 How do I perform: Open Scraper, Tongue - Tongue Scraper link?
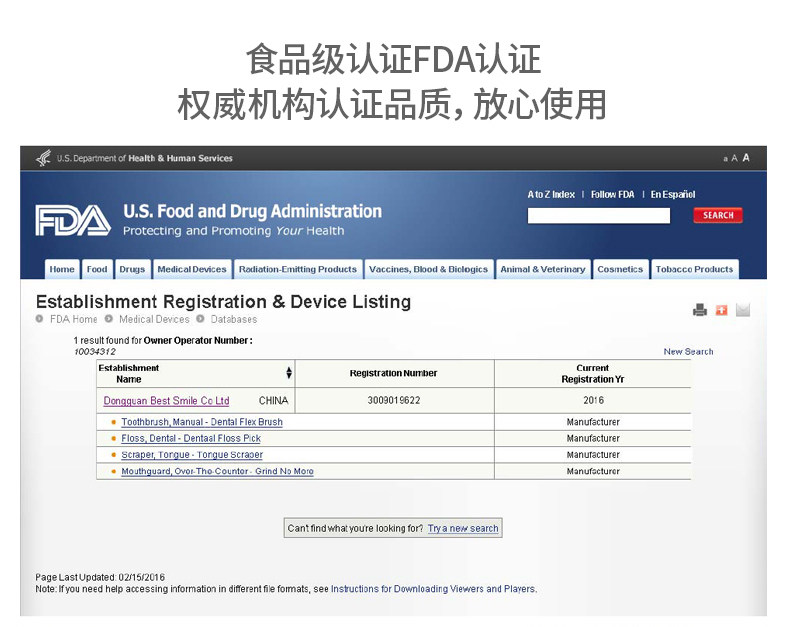[192, 455]
